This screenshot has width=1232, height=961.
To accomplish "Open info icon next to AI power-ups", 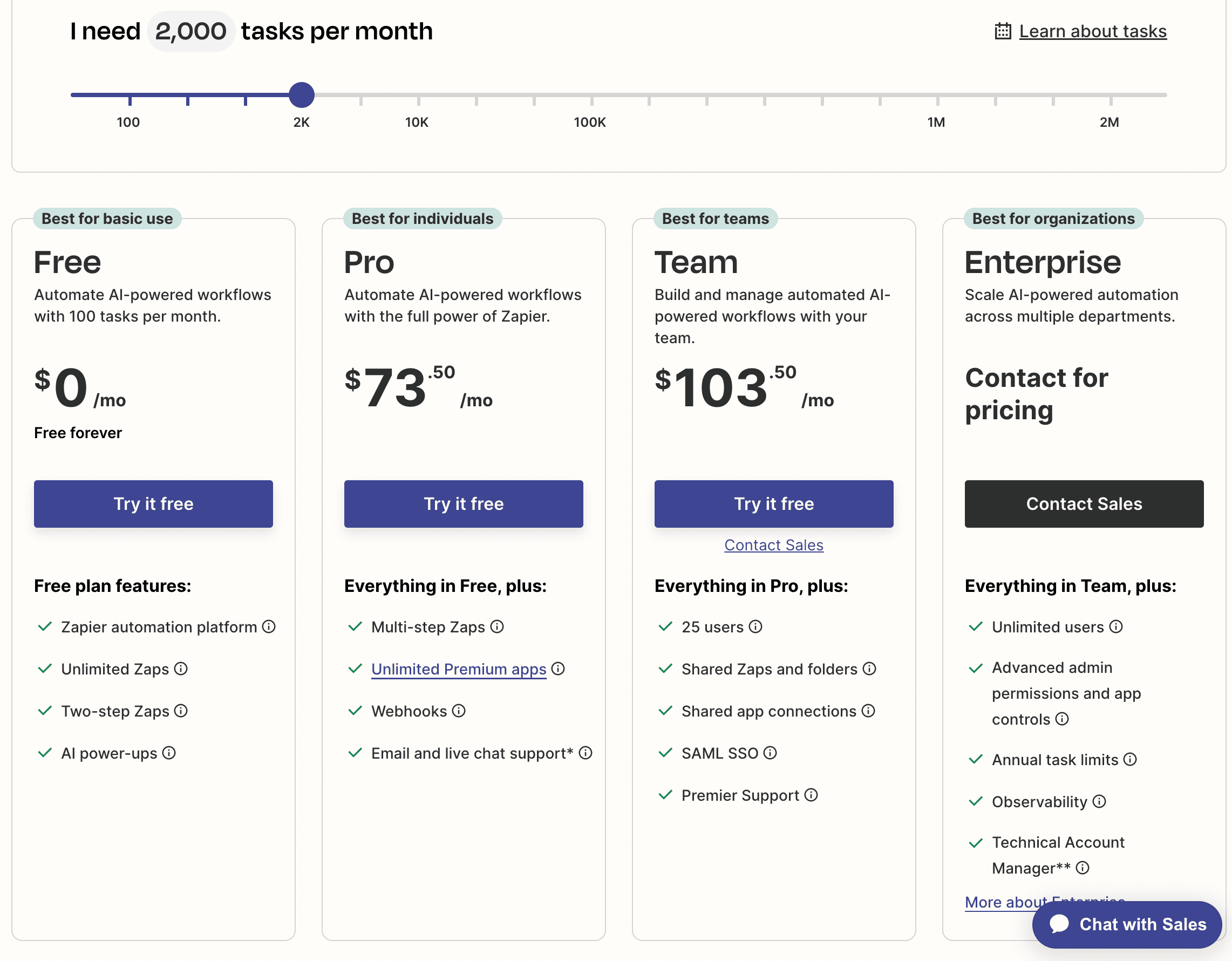I will click(169, 753).
